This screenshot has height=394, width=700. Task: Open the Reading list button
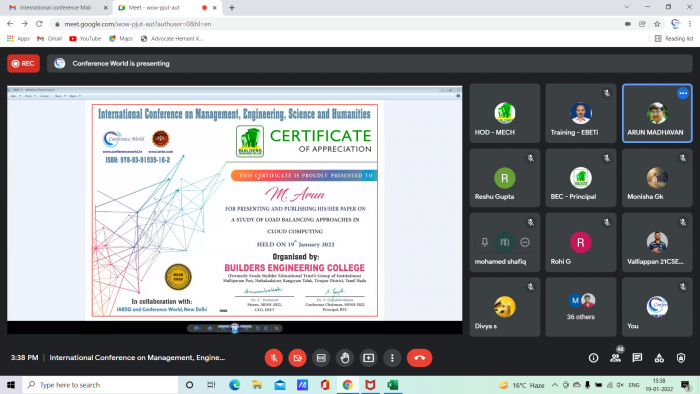[x=674, y=39]
